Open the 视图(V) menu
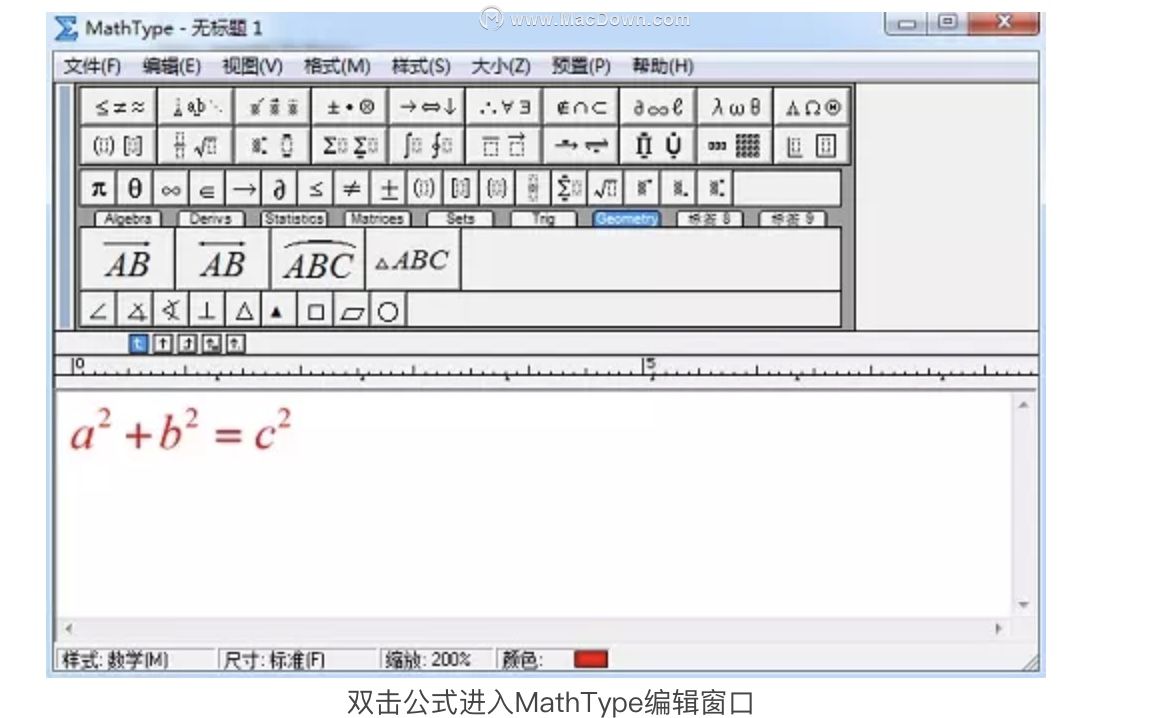1170x718 pixels. (252, 66)
